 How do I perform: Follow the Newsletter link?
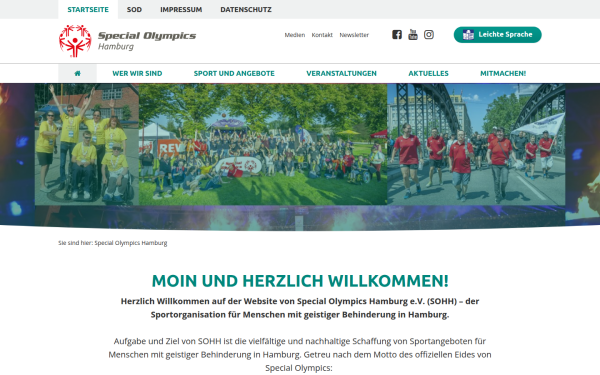354,35
